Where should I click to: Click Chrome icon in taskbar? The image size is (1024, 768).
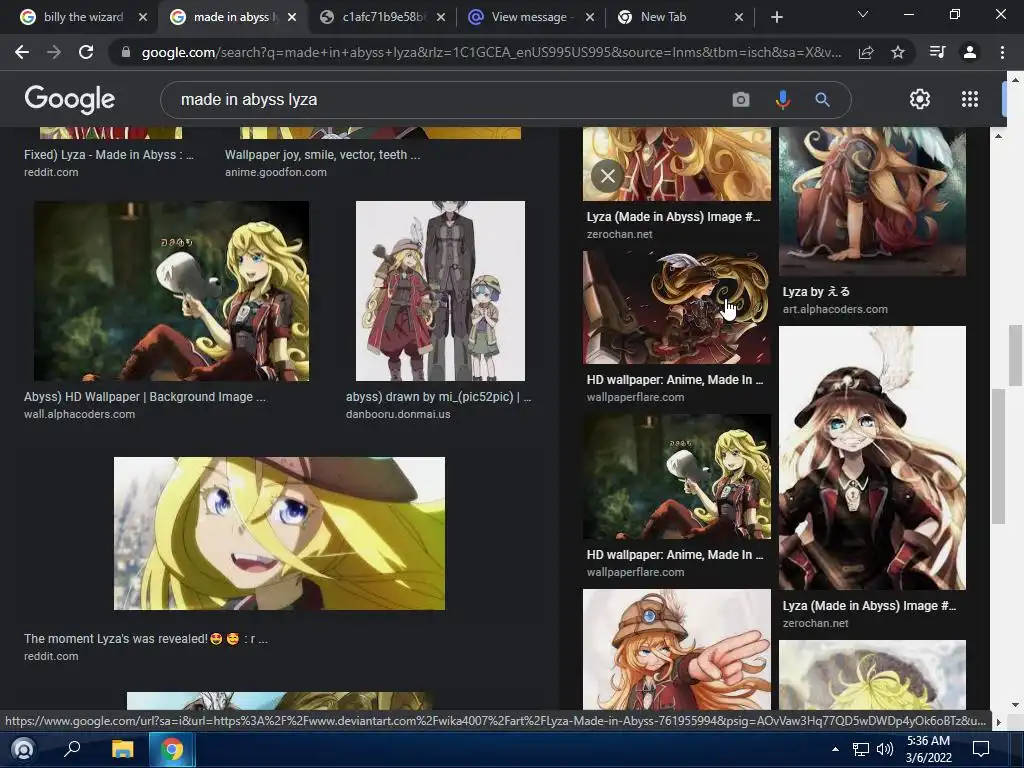tap(172, 749)
